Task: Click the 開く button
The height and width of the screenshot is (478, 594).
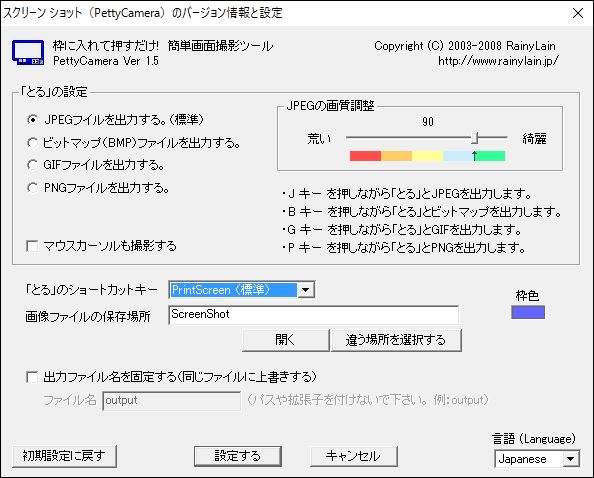Action: pos(285,340)
